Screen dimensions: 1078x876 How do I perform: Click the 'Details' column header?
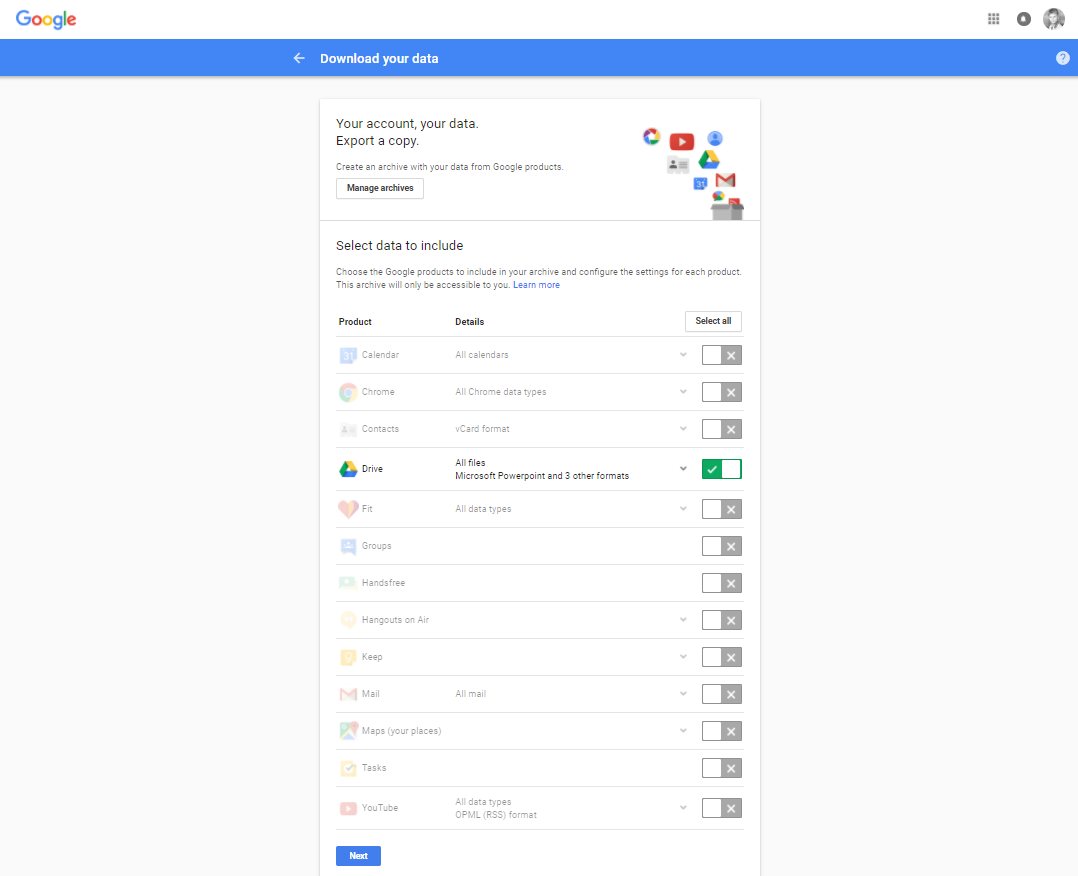tap(470, 322)
